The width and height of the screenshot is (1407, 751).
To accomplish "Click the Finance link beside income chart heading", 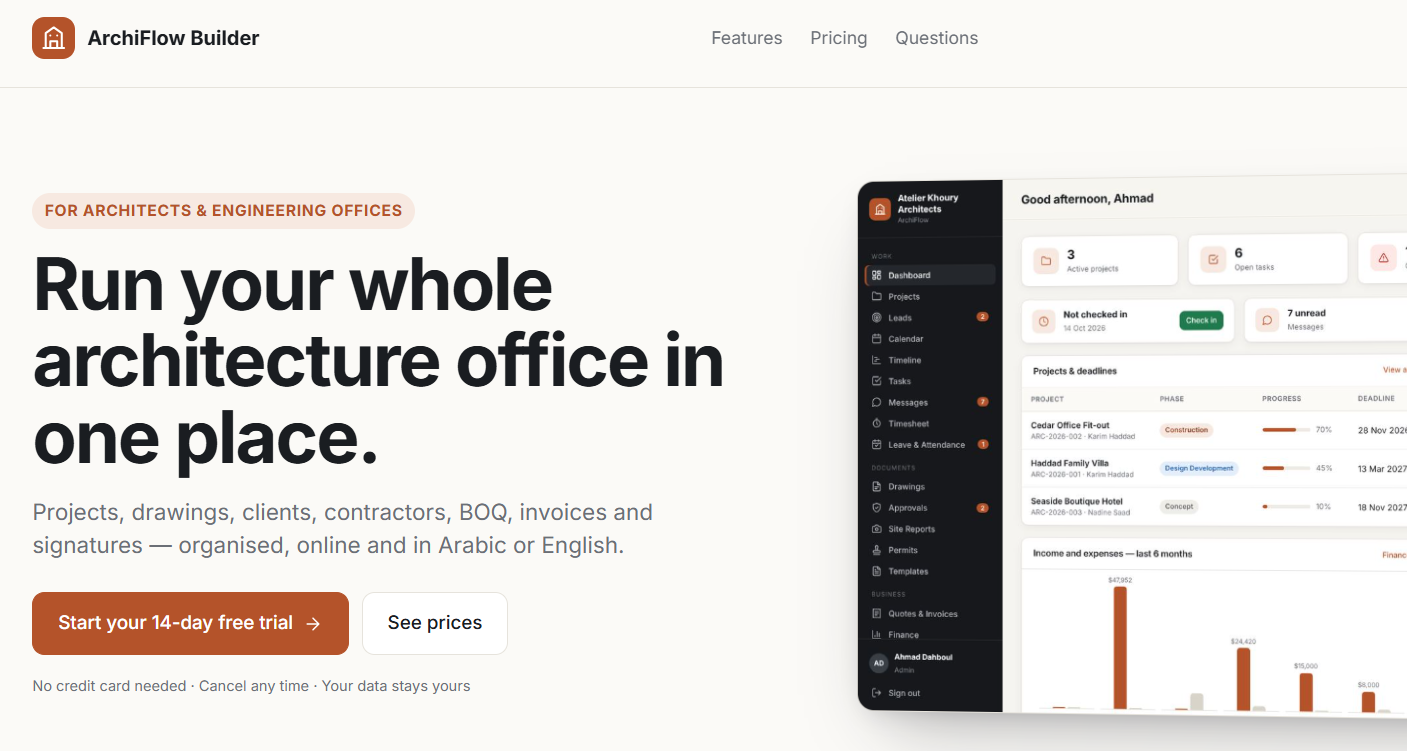I will pyautogui.click(x=1394, y=555).
